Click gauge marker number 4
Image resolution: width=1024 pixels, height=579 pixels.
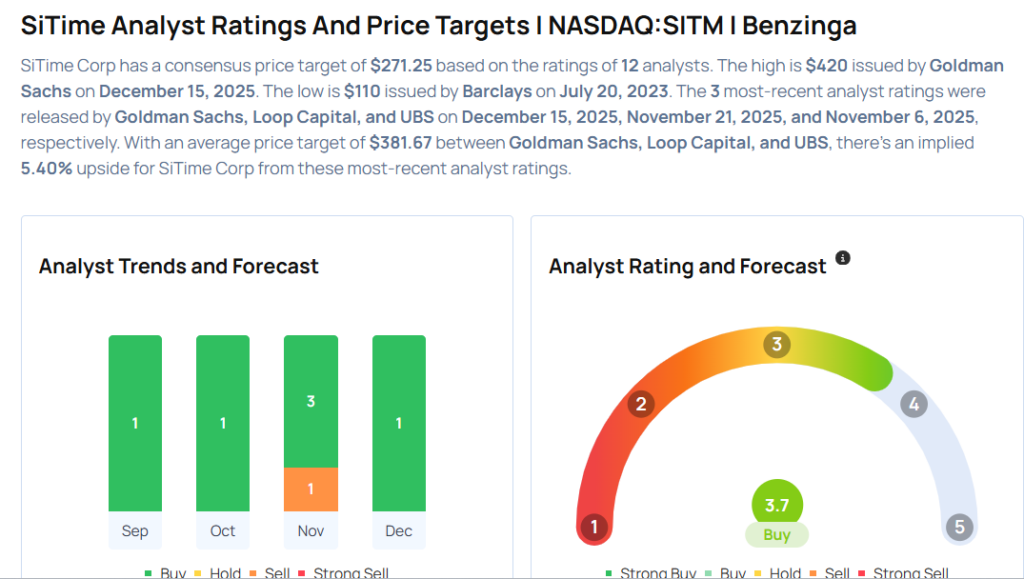912,404
